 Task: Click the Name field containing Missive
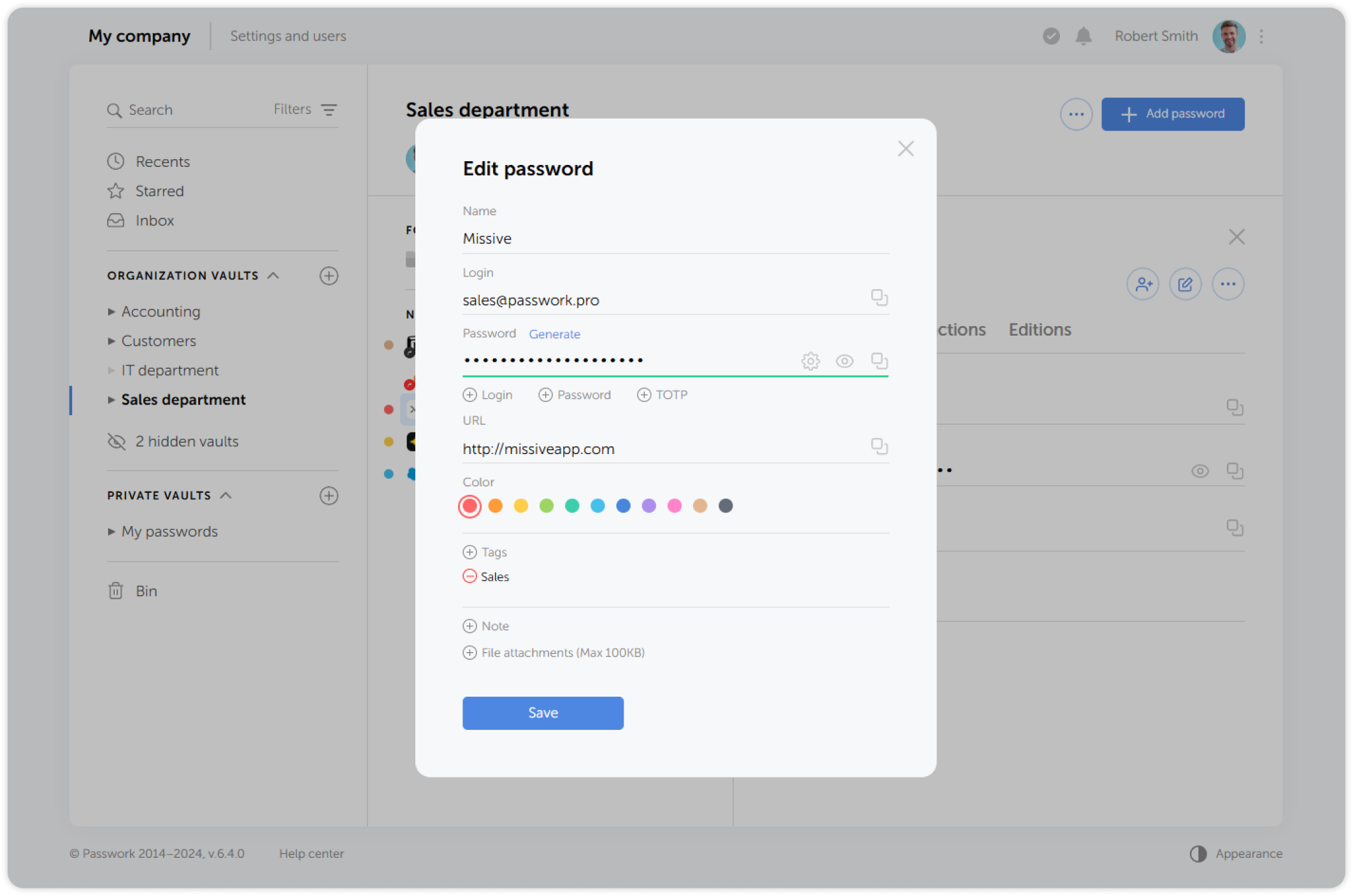637,238
